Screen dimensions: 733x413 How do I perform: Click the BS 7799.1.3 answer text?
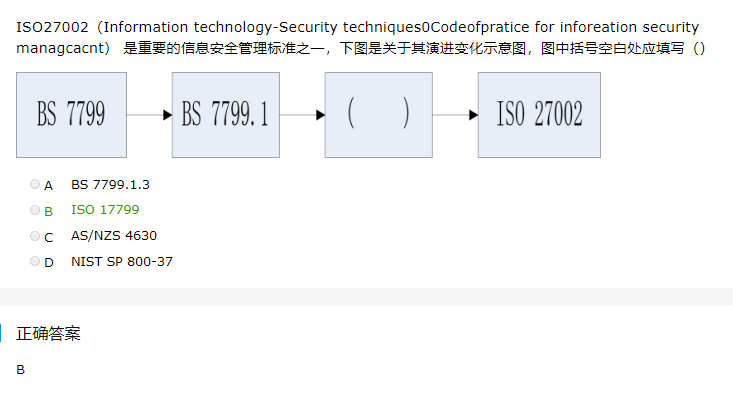click(x=110, y=185)
